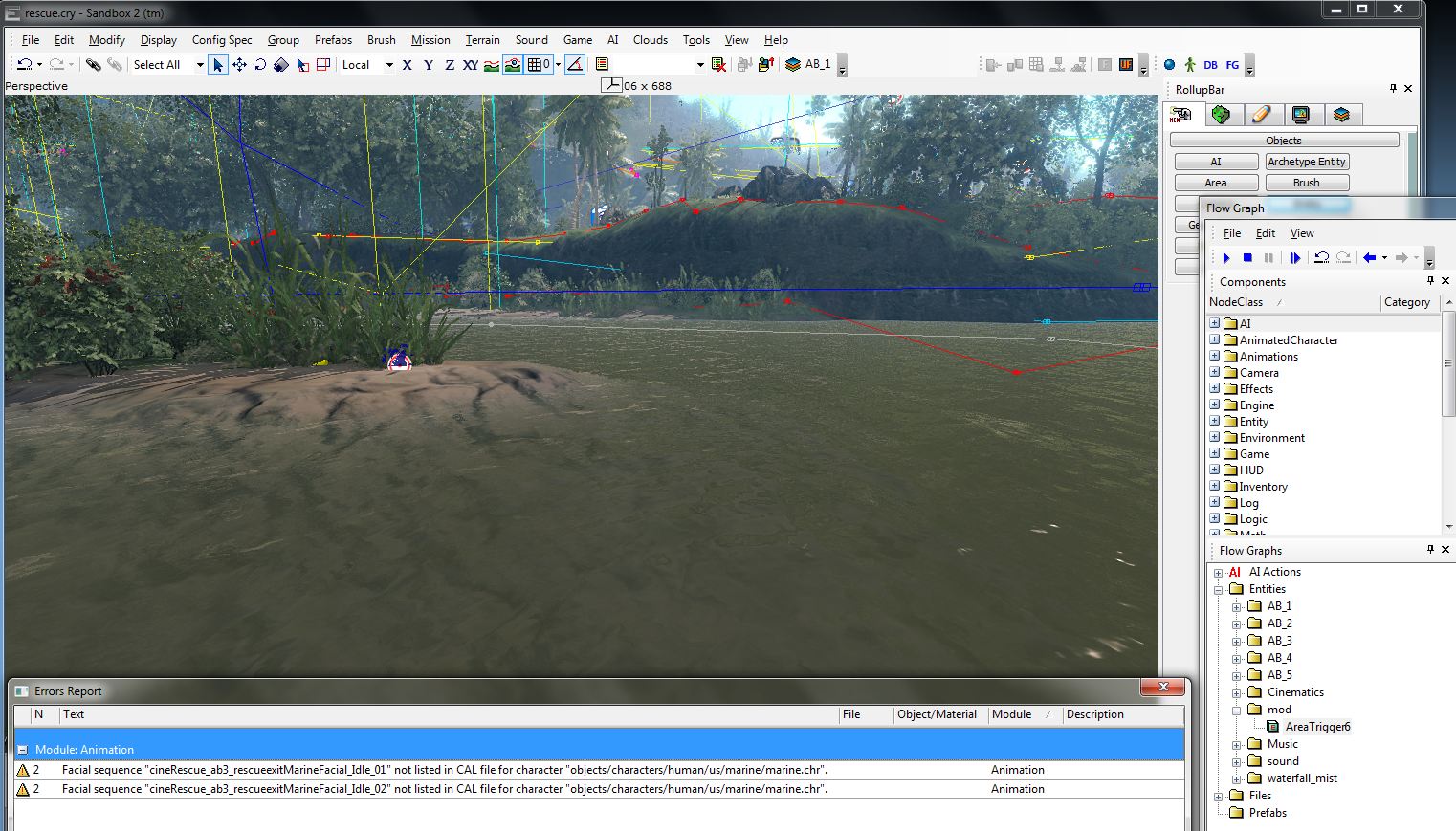Viewport: 1456px width, 831px height.
Task: Select the MarineFacial_Idle_02 error row
Action: tap(599, 789)
